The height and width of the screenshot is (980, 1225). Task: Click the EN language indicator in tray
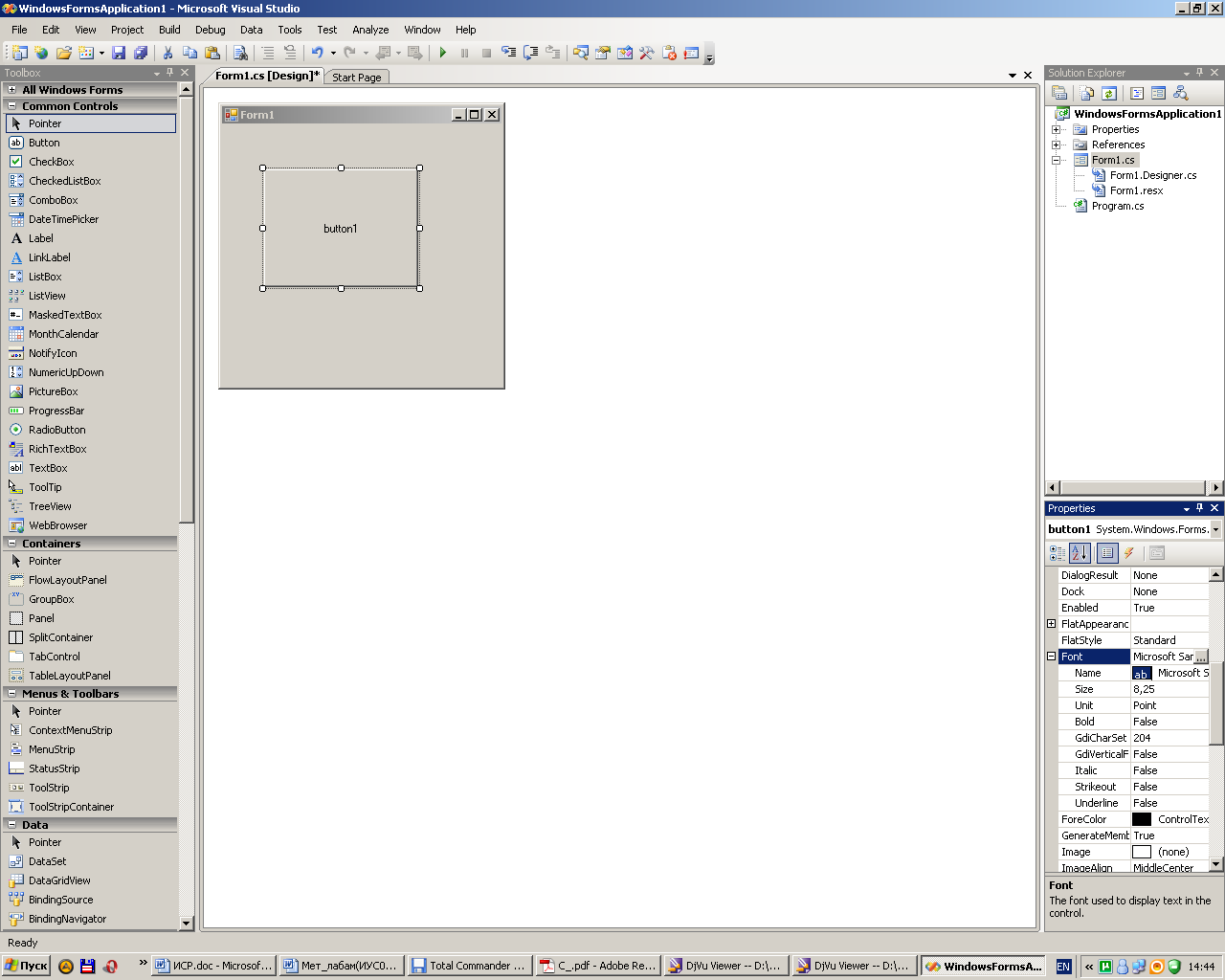click(1063, 967)
